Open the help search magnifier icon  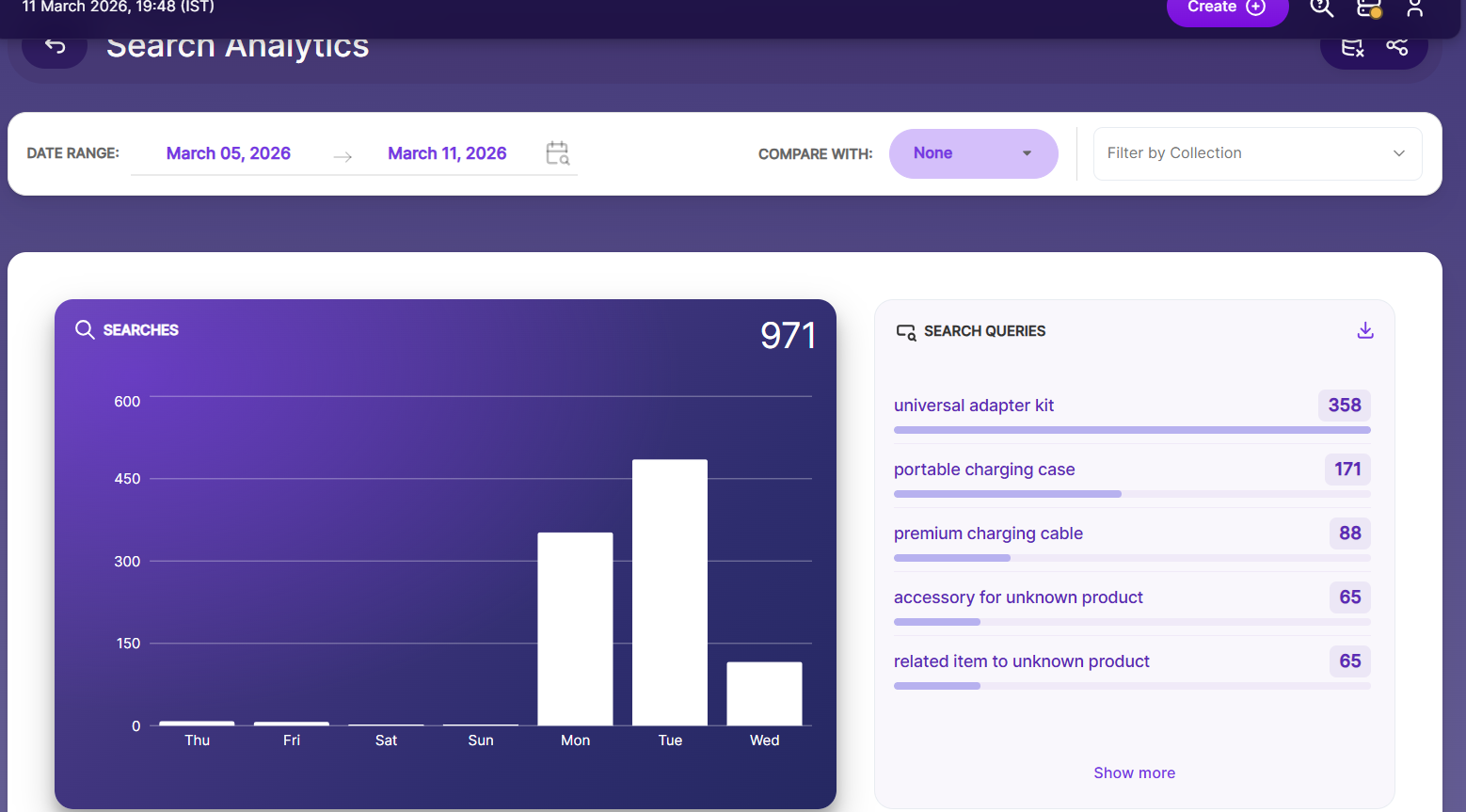click(1321, 8)
